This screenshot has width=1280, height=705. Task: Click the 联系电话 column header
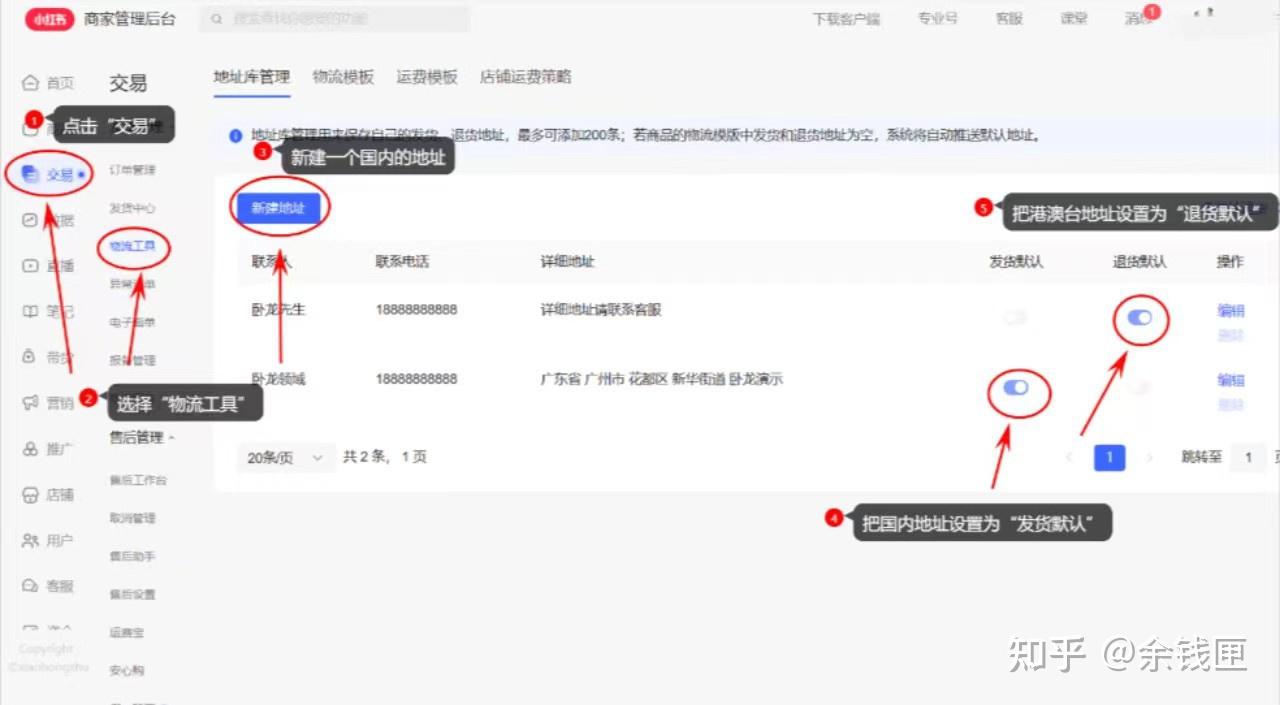[402, 262]
